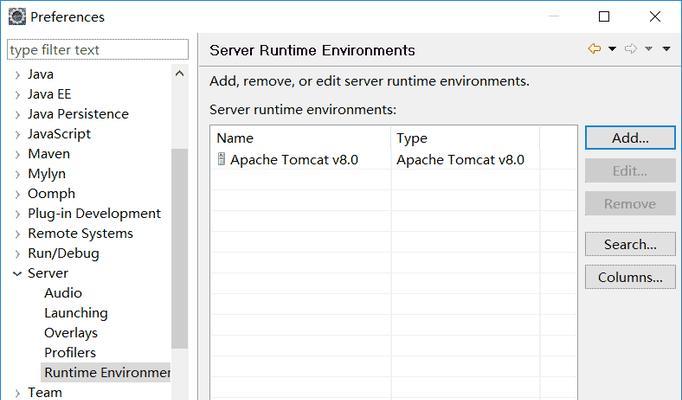This screenshot has height=400, width=682.
Task: Open the Audio page under Server
Action: 63,293
